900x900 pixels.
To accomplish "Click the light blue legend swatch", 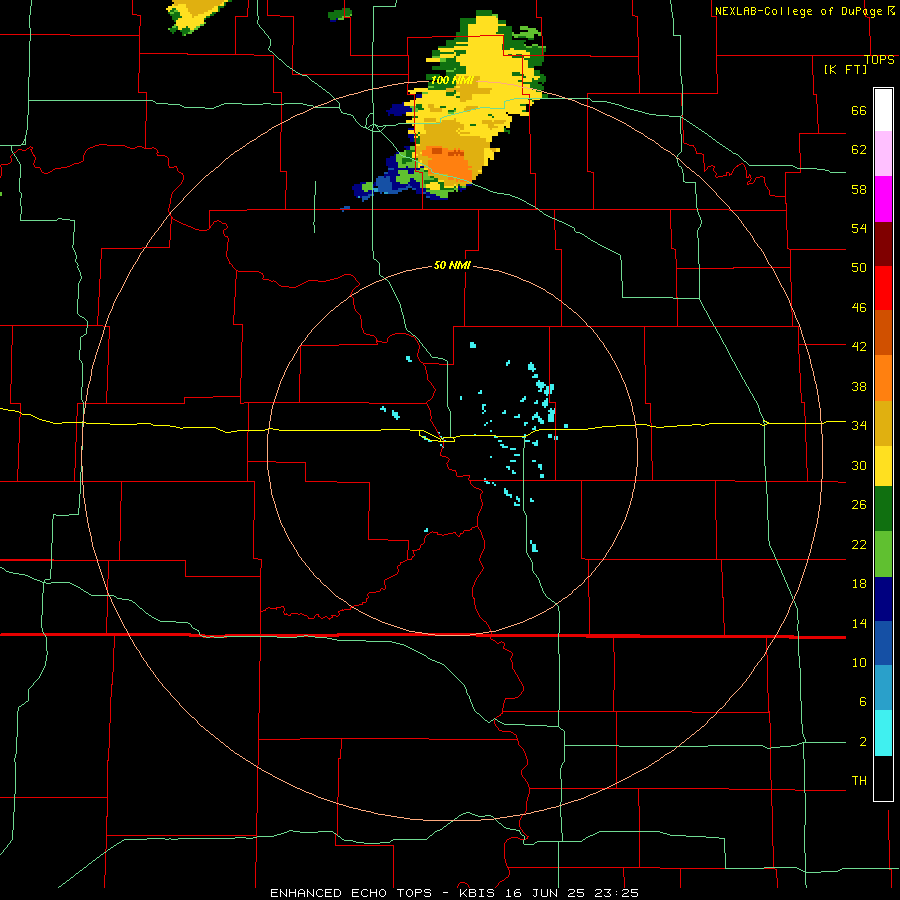I will pos(883,688).
